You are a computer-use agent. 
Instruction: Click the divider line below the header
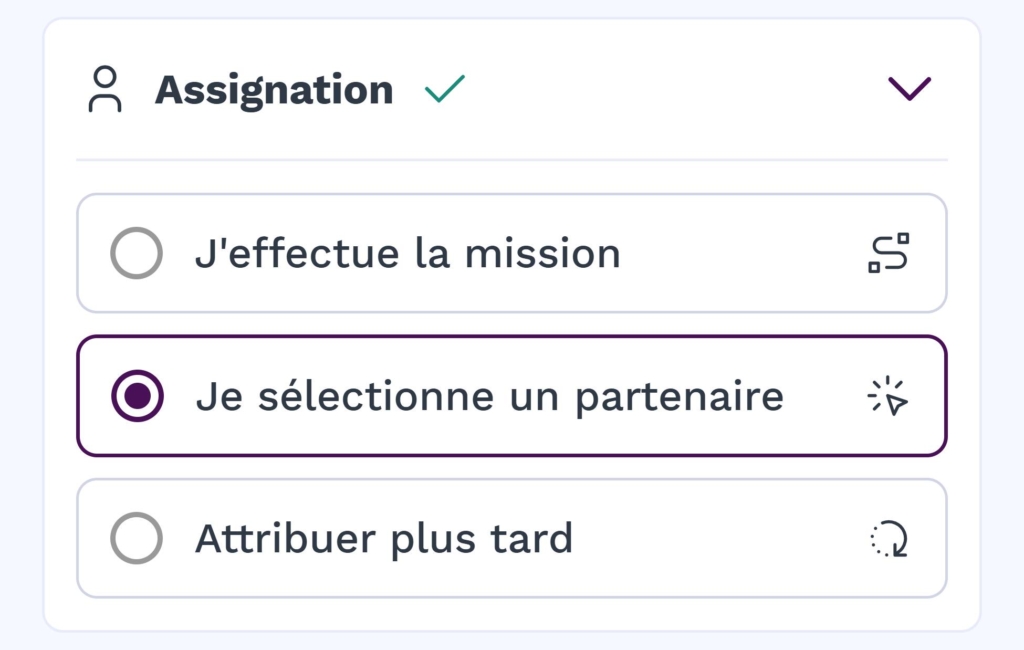click(512, 157)
